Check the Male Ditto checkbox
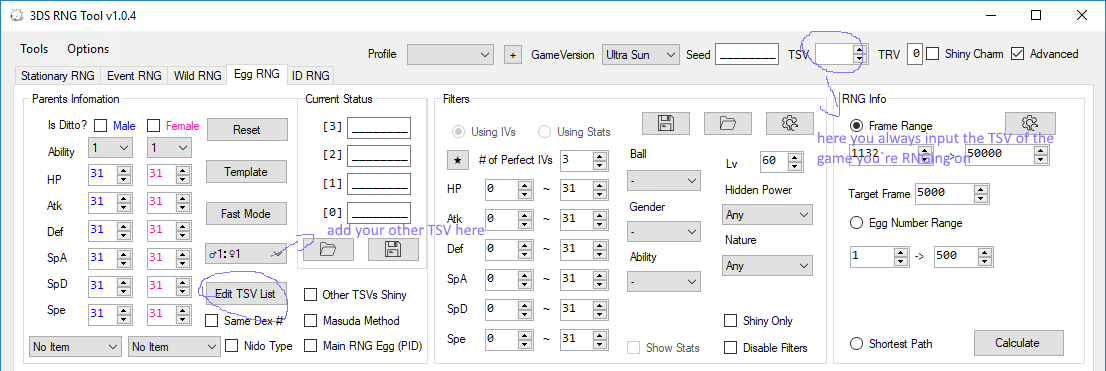Screen dimensions: 1106x371 [x=101, y=126]
